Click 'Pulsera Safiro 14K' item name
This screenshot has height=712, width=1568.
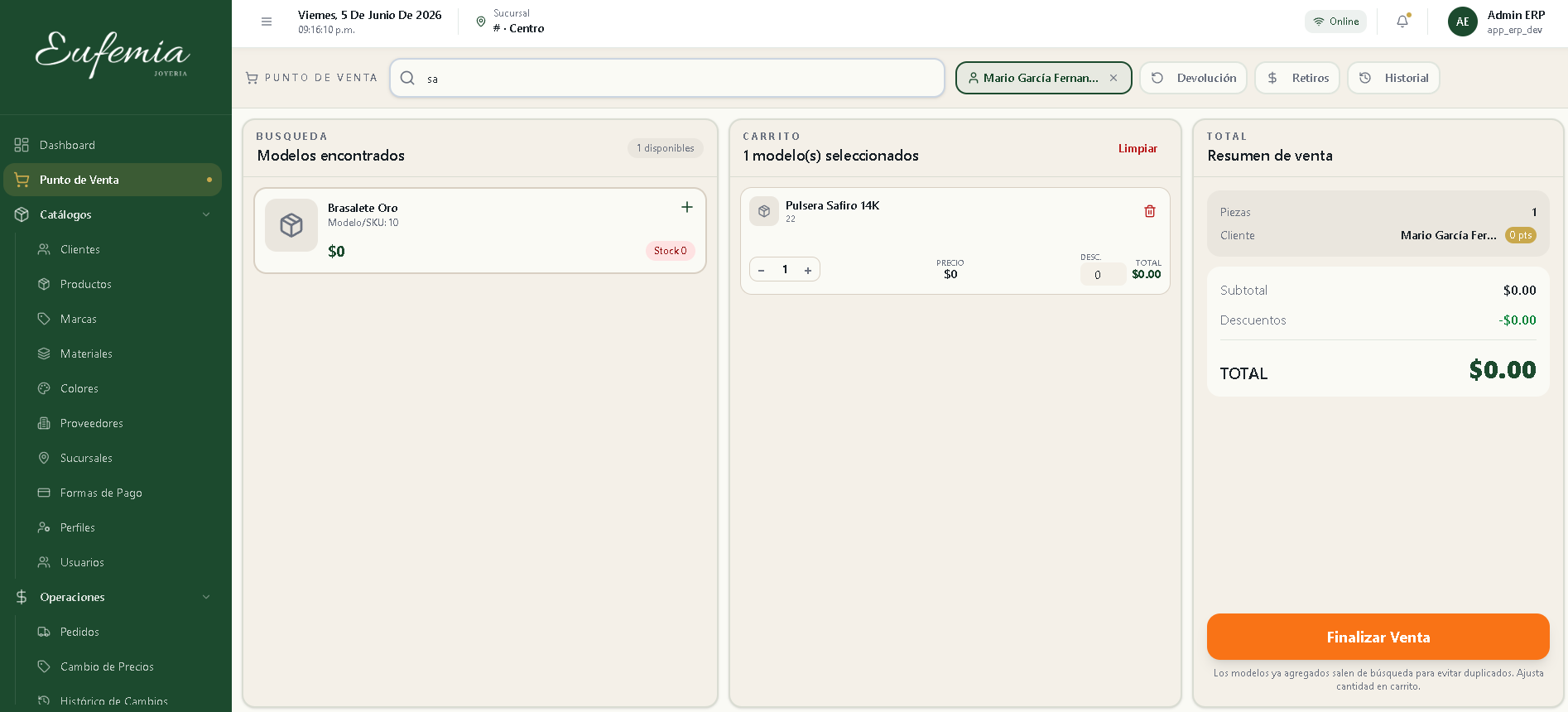coord(832,205)
